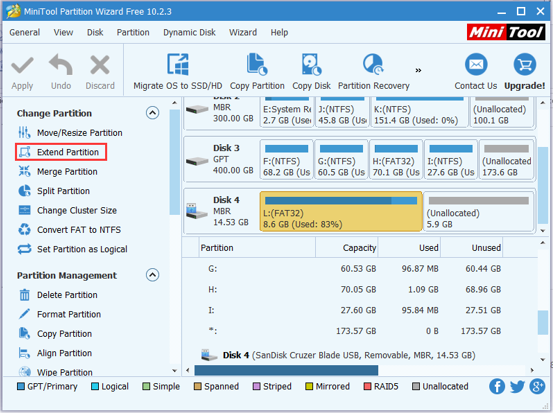Select the Disk 3 drive icon

tap(197, 161)
